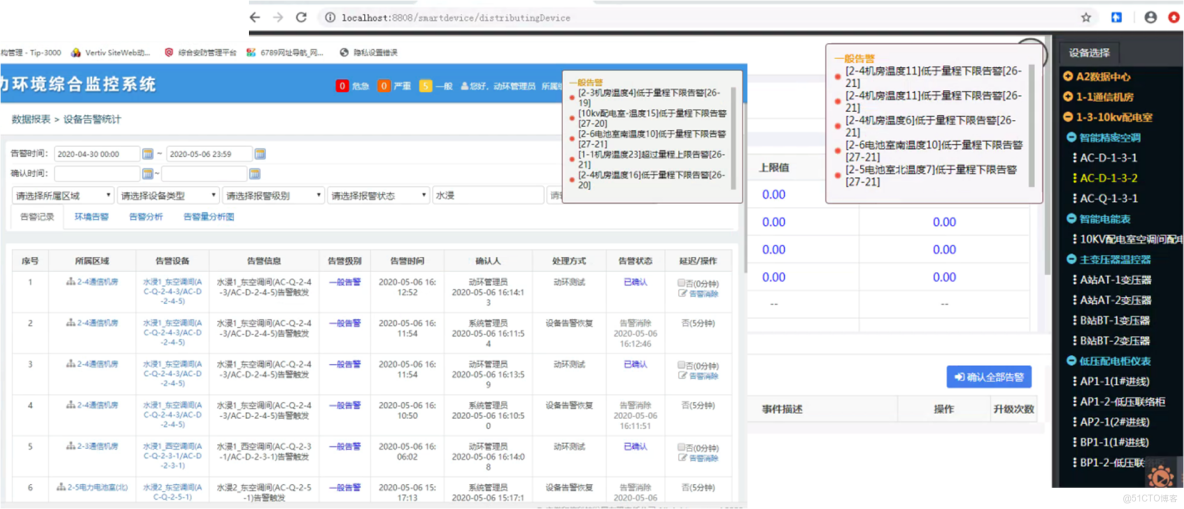Image resolution: width=1184 pixels, height=509 pixels.
Task: Click 已确认 status link in row 1
Action: [635, 281]
